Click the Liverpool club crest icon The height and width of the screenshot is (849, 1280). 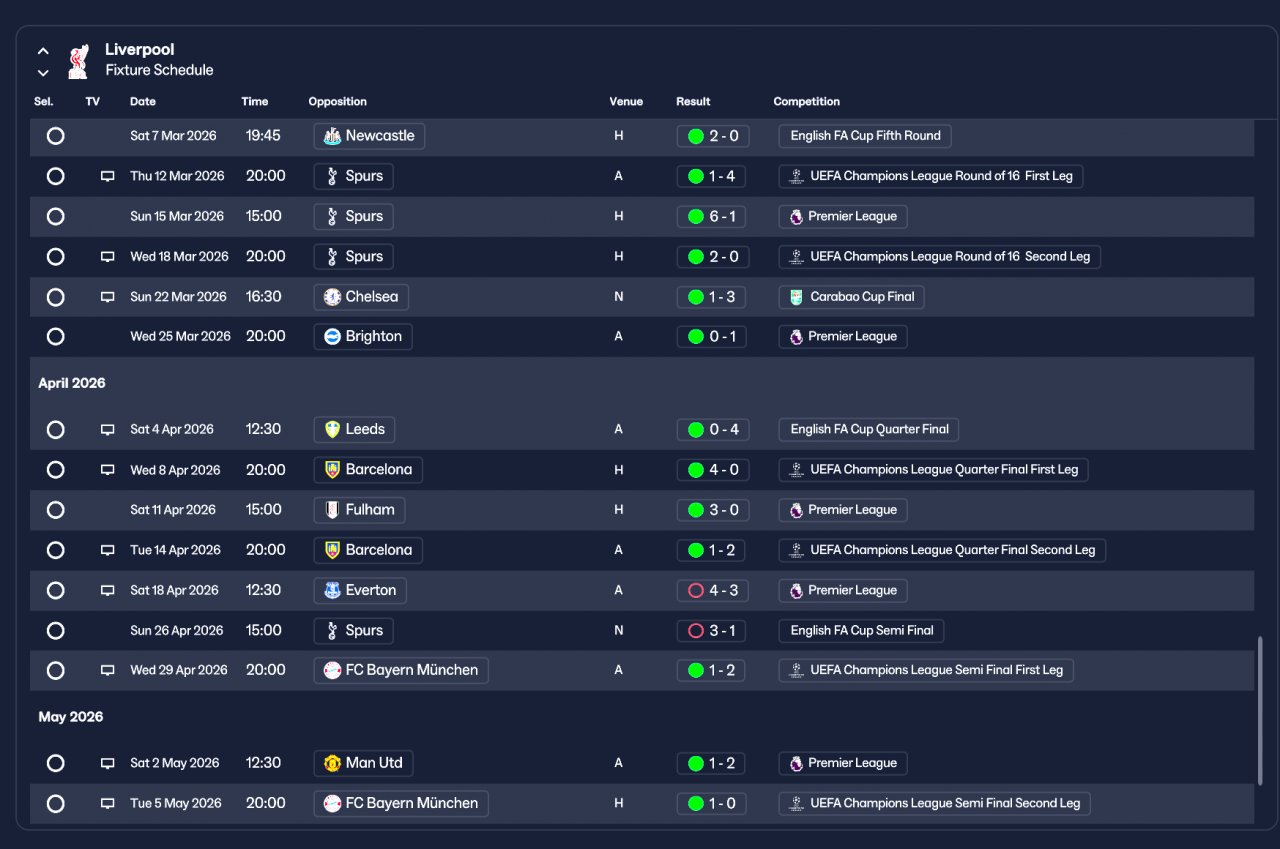coord(78,61)
